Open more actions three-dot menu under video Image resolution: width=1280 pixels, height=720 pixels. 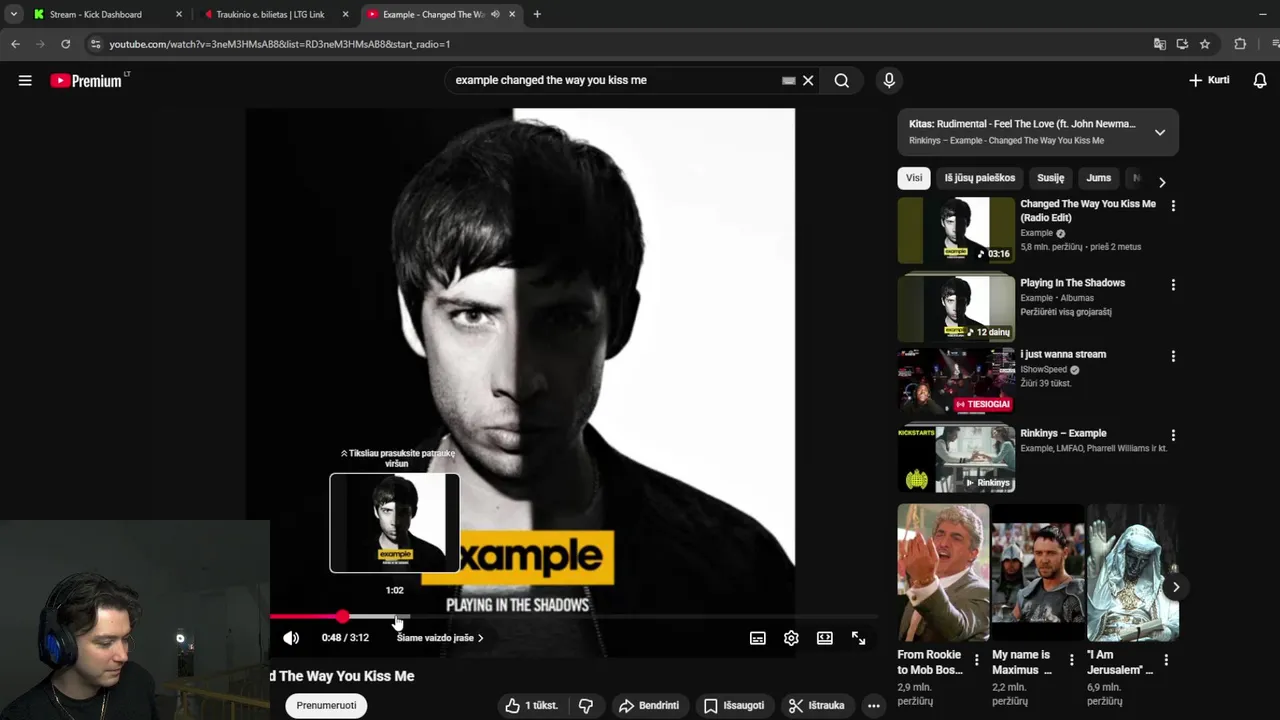tap(874, 706)
